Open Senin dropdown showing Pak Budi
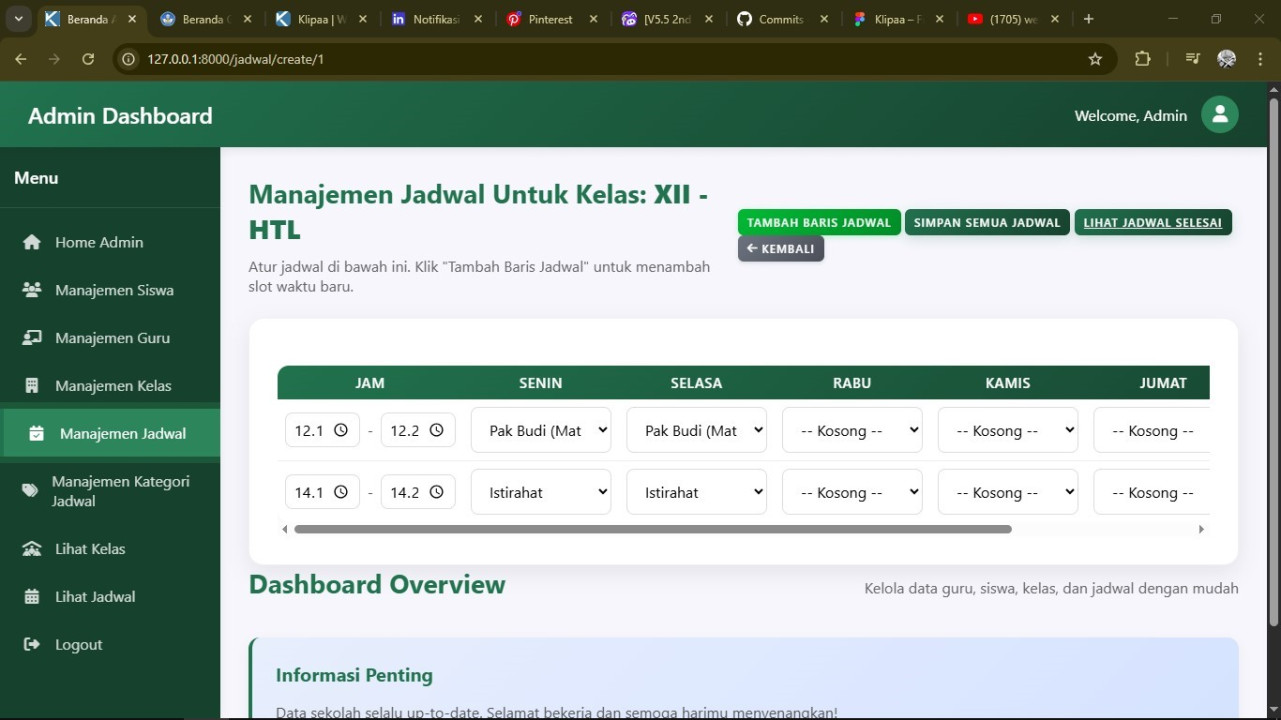This screenshot has height=720, width=1281. [540, 430]
